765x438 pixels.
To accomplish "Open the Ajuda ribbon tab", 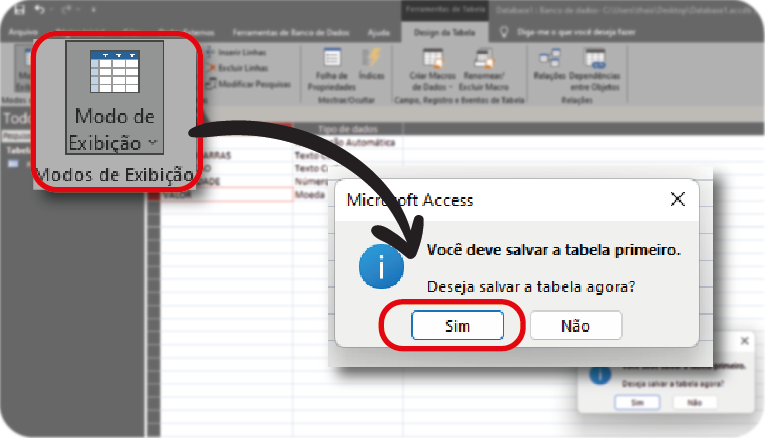I will tap(379, 32).
